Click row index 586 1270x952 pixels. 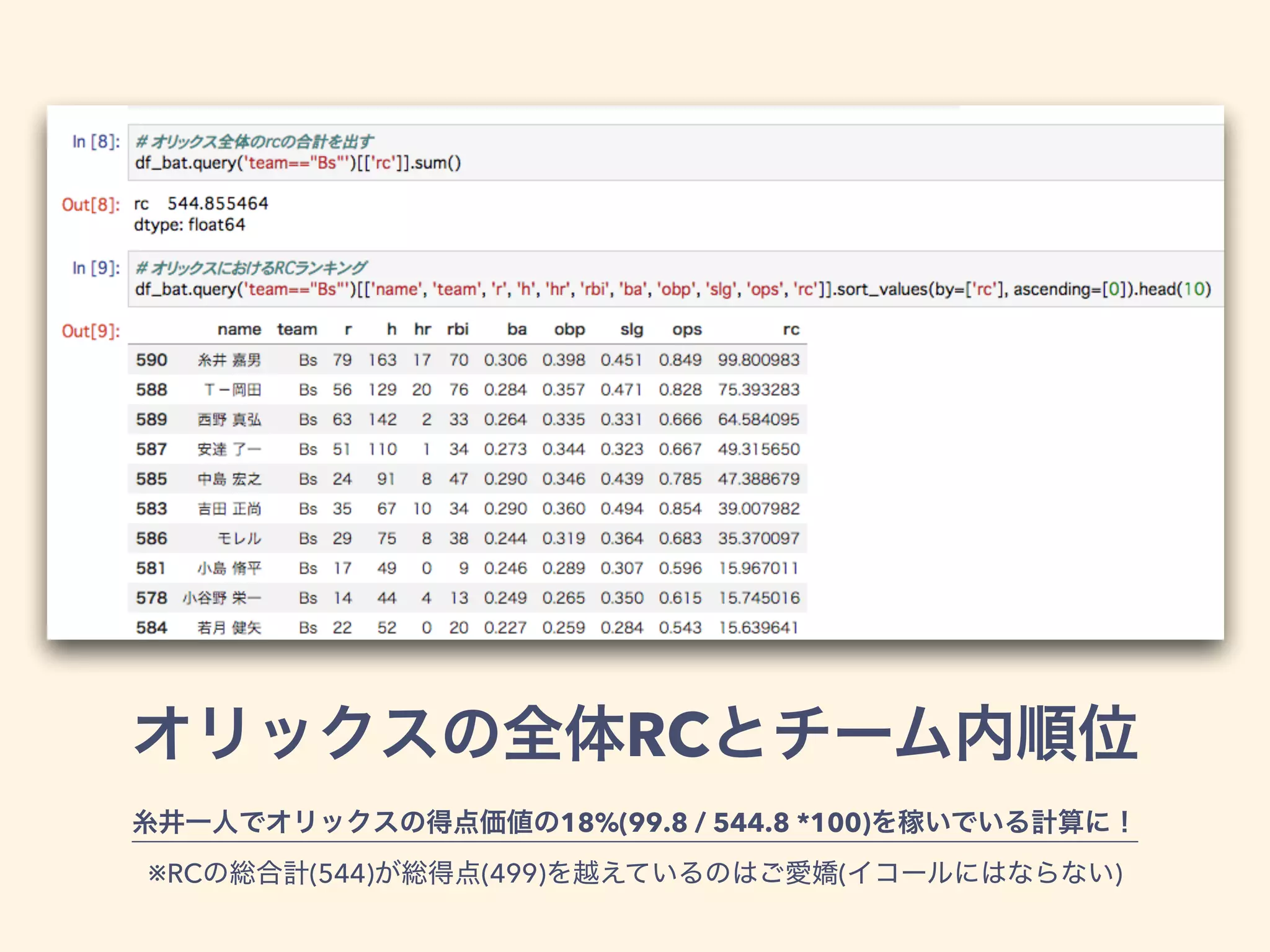coord(151,538)
